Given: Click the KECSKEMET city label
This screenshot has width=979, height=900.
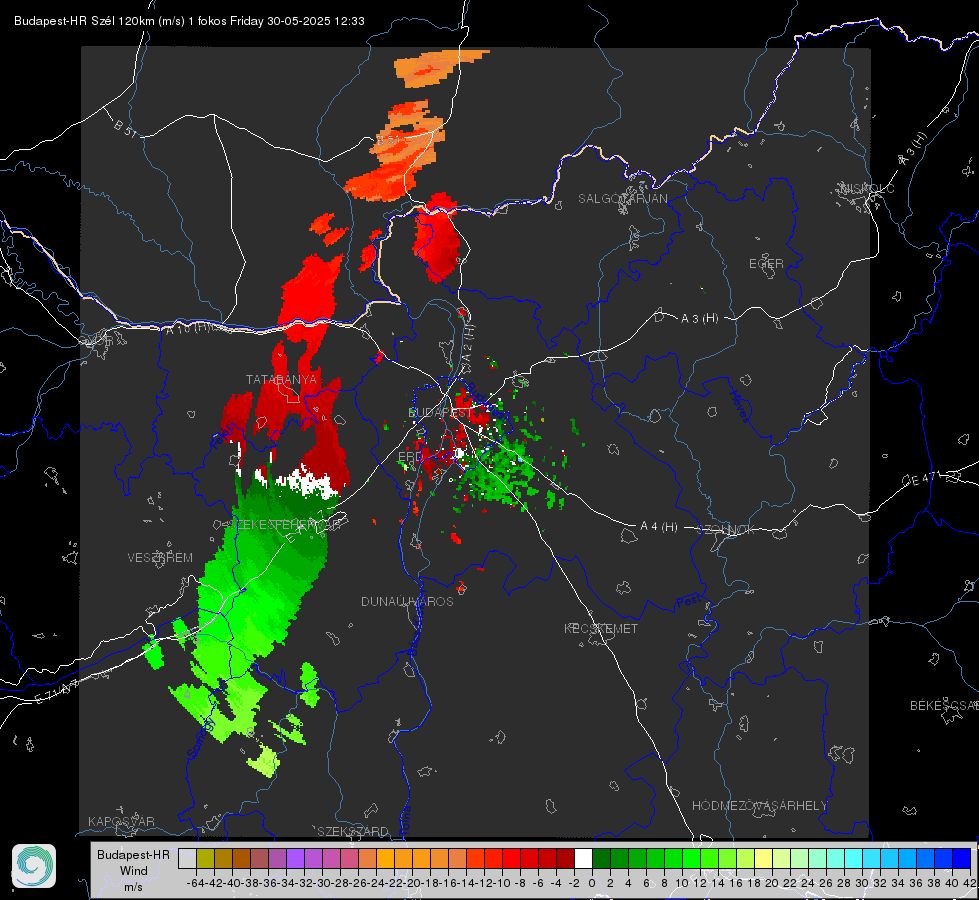Looking at the screenshot, I should click(601, 628).
